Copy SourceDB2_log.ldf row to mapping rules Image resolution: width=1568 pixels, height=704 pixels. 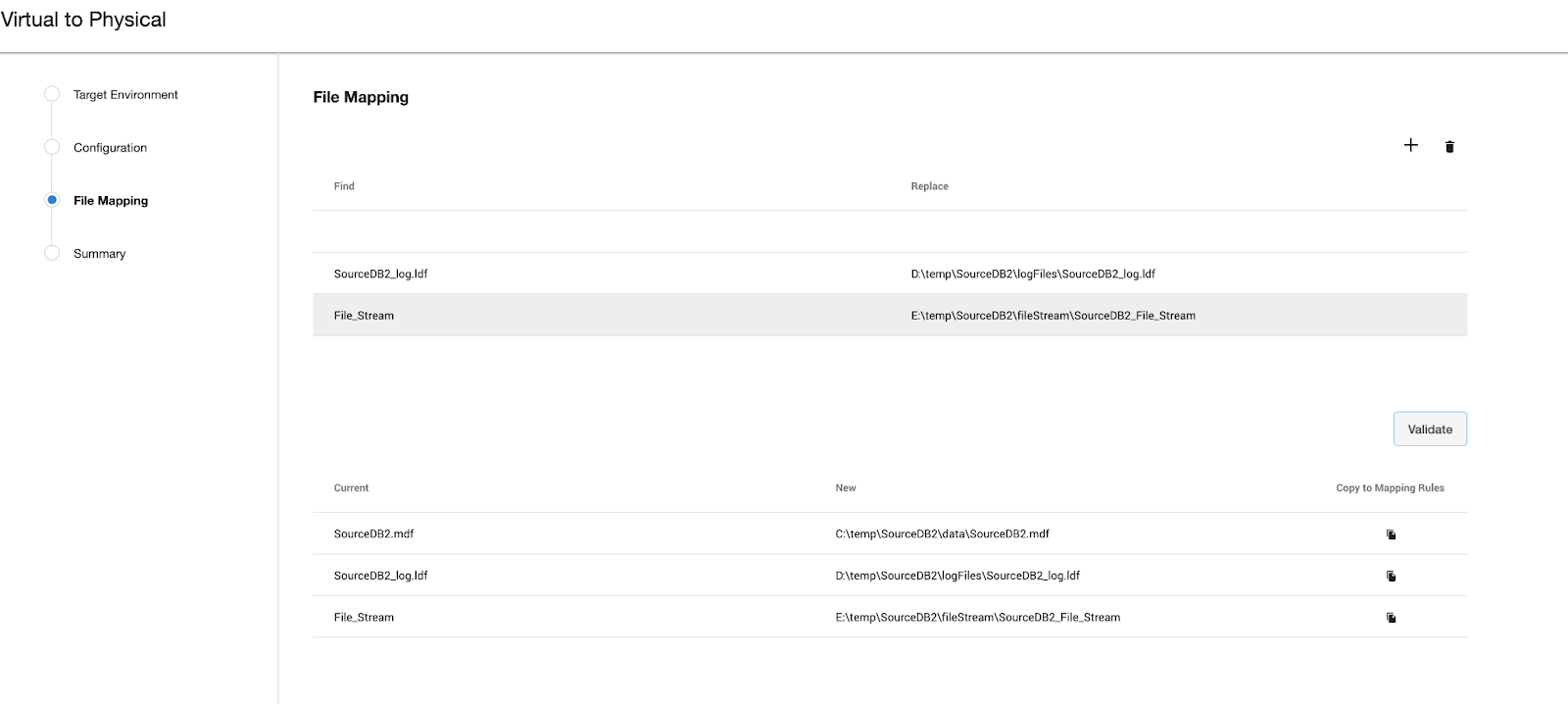[x=1391, y=577]
